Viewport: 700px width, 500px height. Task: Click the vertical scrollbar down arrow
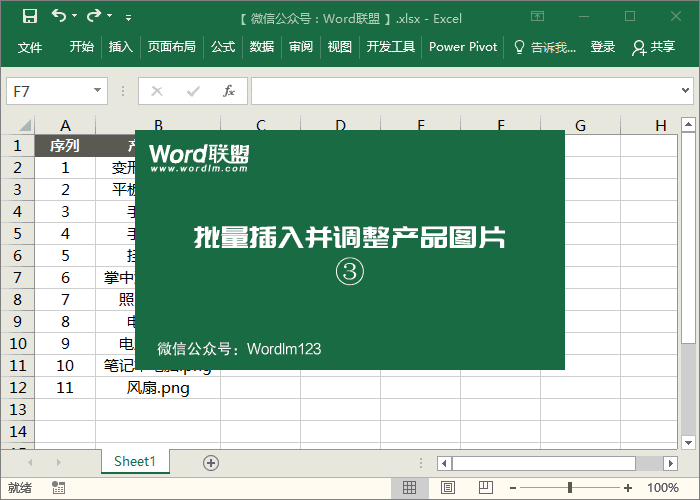[688, 442]
